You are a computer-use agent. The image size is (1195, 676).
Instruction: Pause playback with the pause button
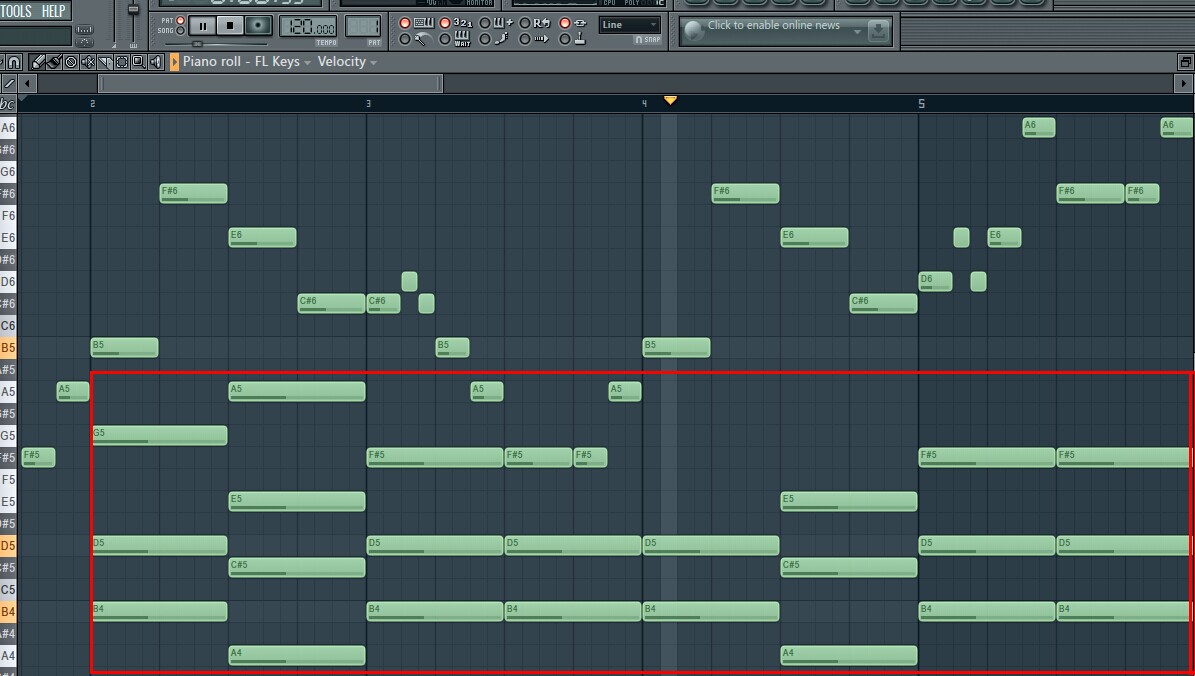(202, 26)
